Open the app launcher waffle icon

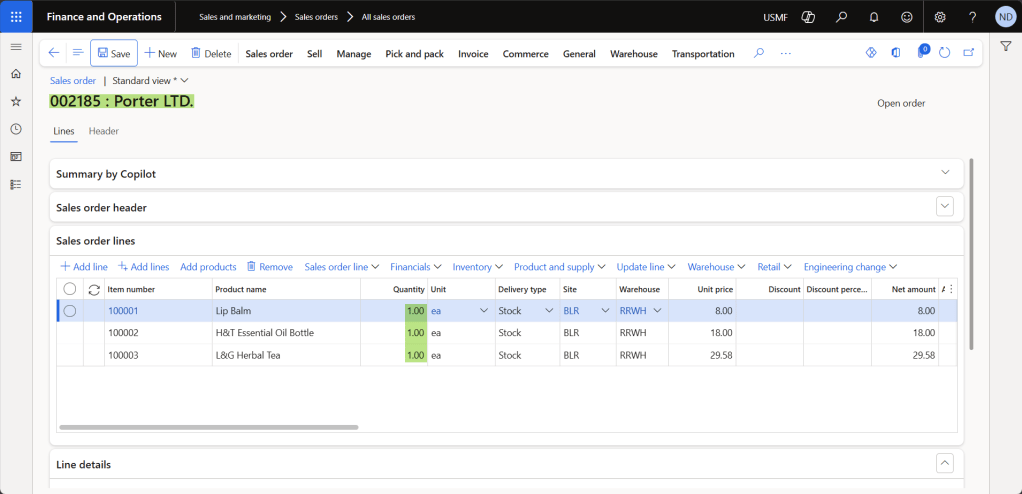pyautogui.click(x=16, y=17)
